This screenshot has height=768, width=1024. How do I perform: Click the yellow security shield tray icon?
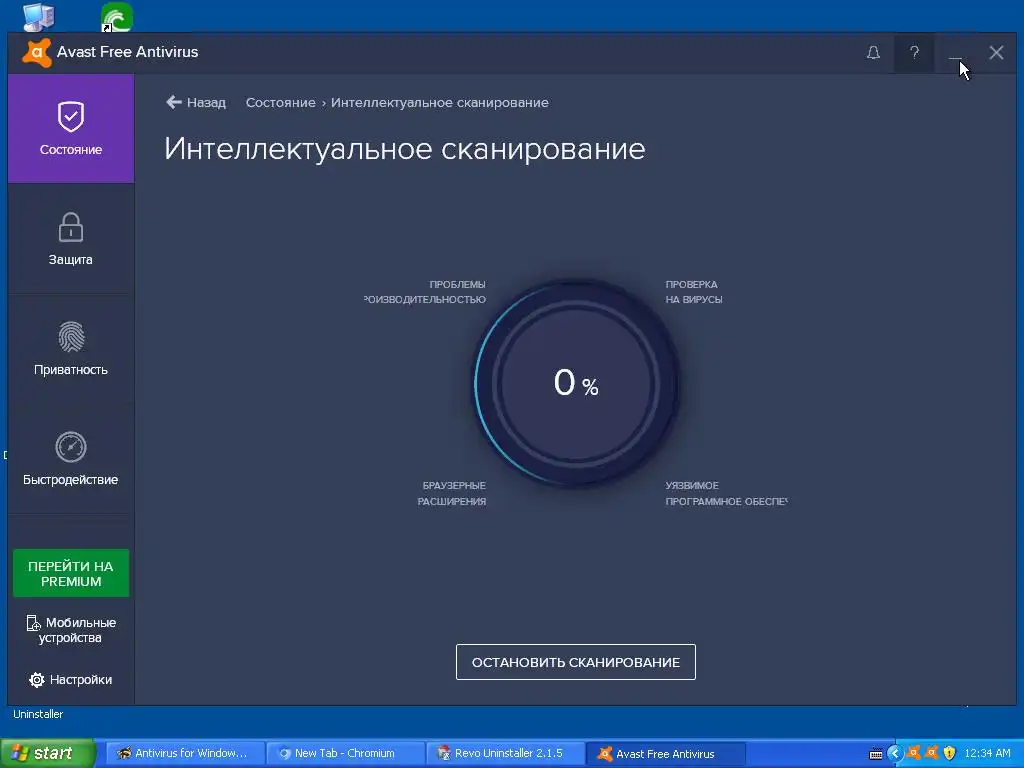pos(950,754)
